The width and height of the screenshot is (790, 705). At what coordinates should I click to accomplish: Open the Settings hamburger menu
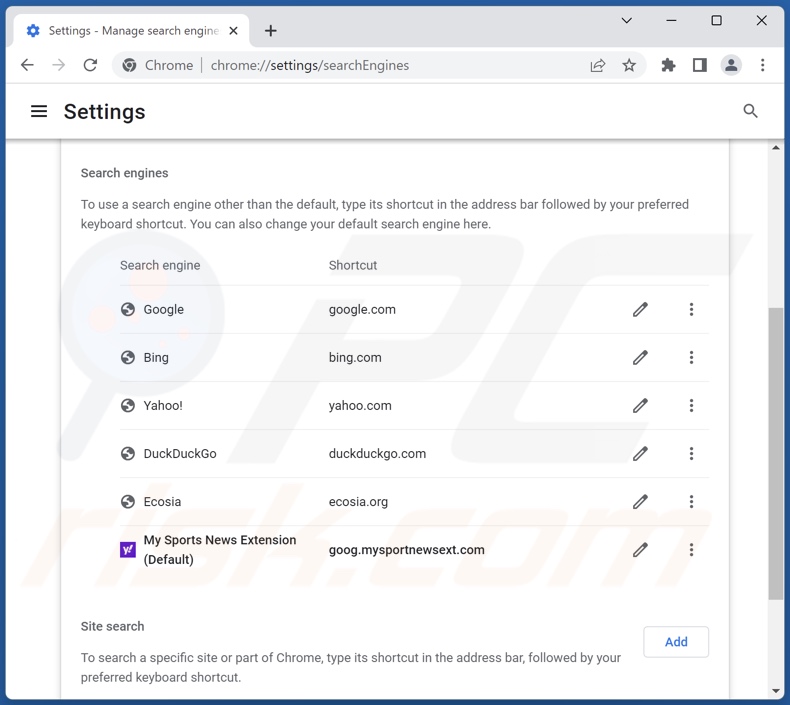coord(39,111)
